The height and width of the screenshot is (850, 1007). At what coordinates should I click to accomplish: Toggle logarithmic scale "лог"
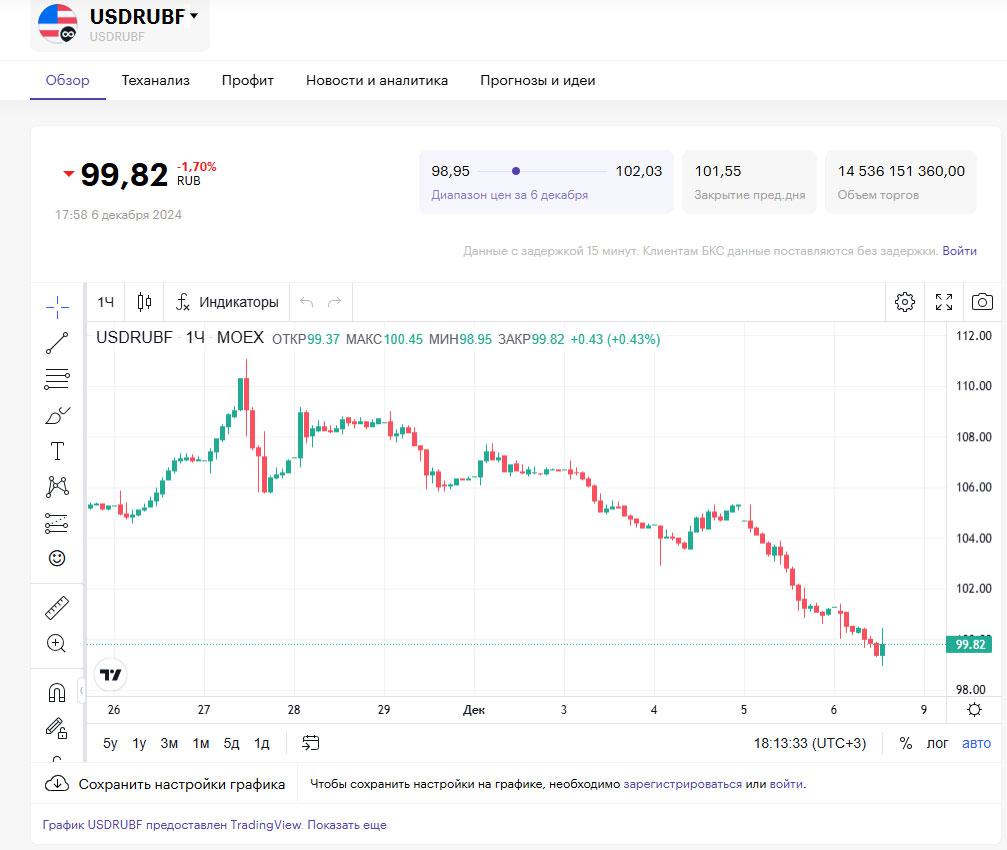pyautogui.click(x=937, y=743)
